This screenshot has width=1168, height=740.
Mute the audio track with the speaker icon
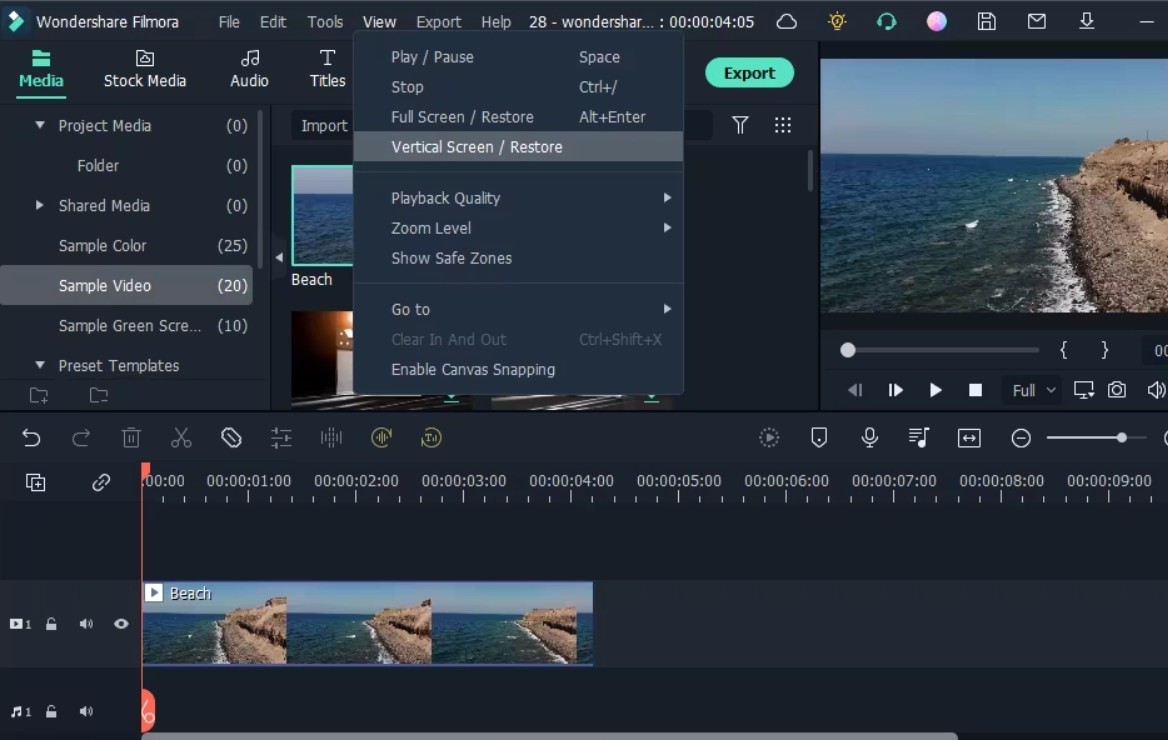point(86,711)
